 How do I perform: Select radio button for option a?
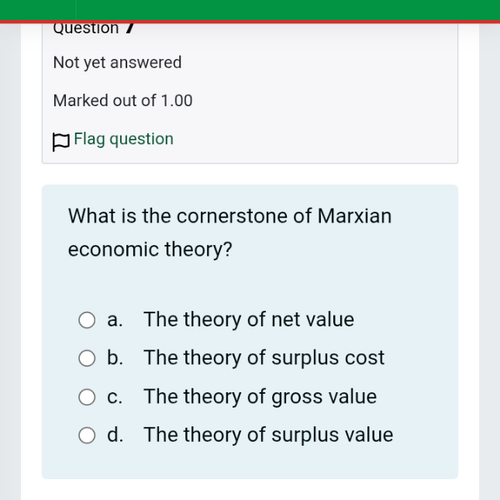click(87, 320)
